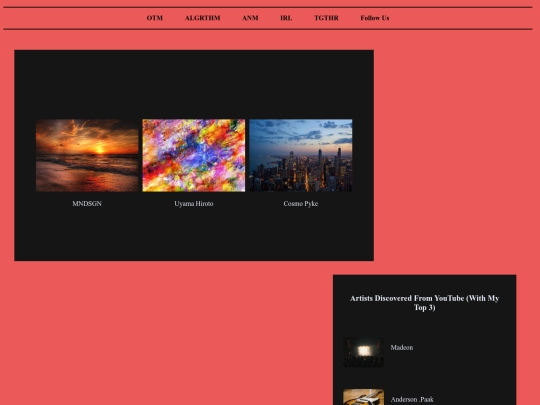Screen dimensions: 540x405
Task: Select the Anderson .Paak artist label
Action: pyautogui.click(x=412, y=399)
